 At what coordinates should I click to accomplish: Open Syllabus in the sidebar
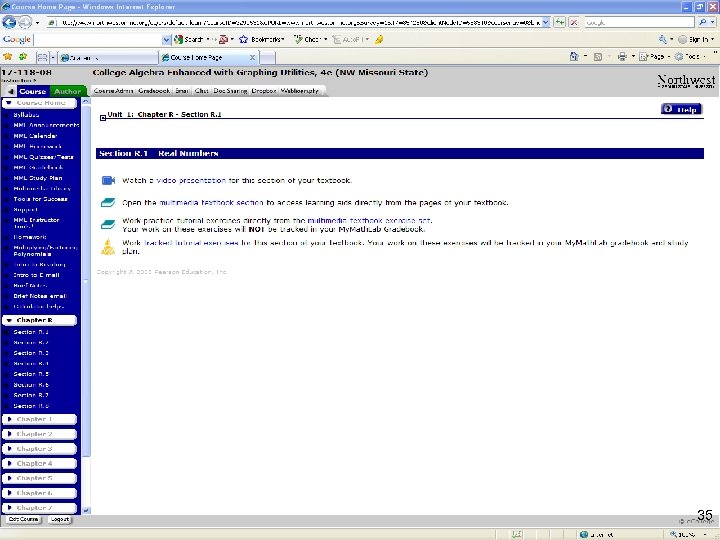point(26,115)
